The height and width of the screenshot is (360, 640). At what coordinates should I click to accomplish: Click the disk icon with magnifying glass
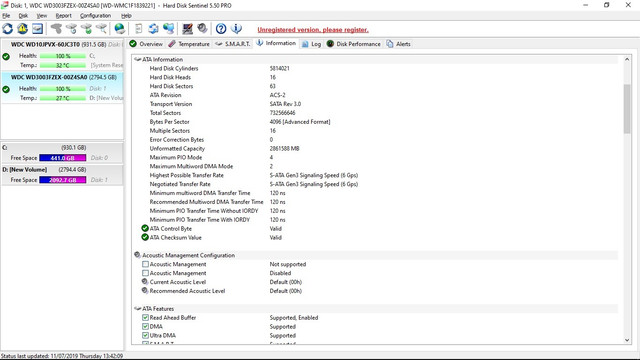tap(101, 29)
